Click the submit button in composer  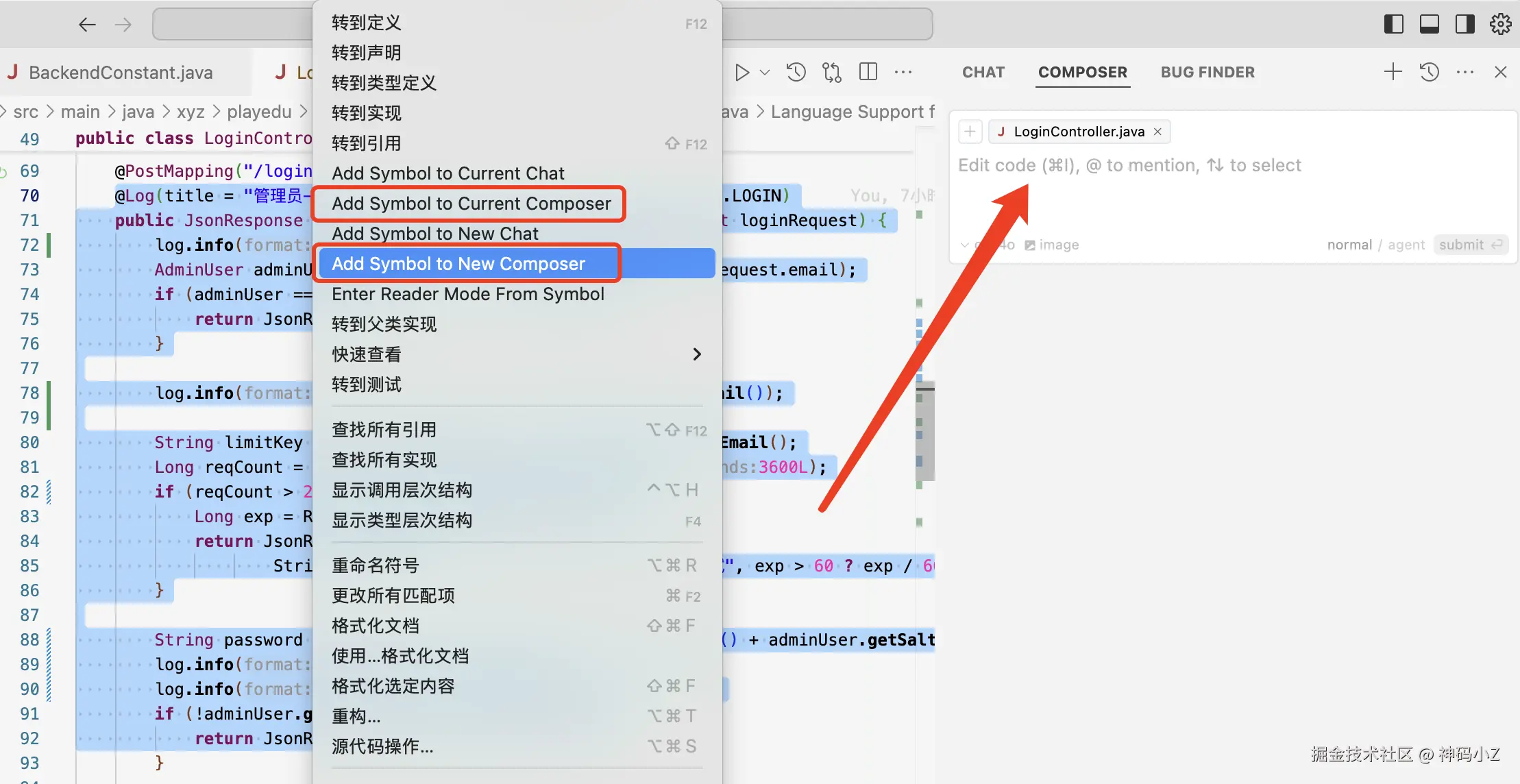click(1470, 245)
